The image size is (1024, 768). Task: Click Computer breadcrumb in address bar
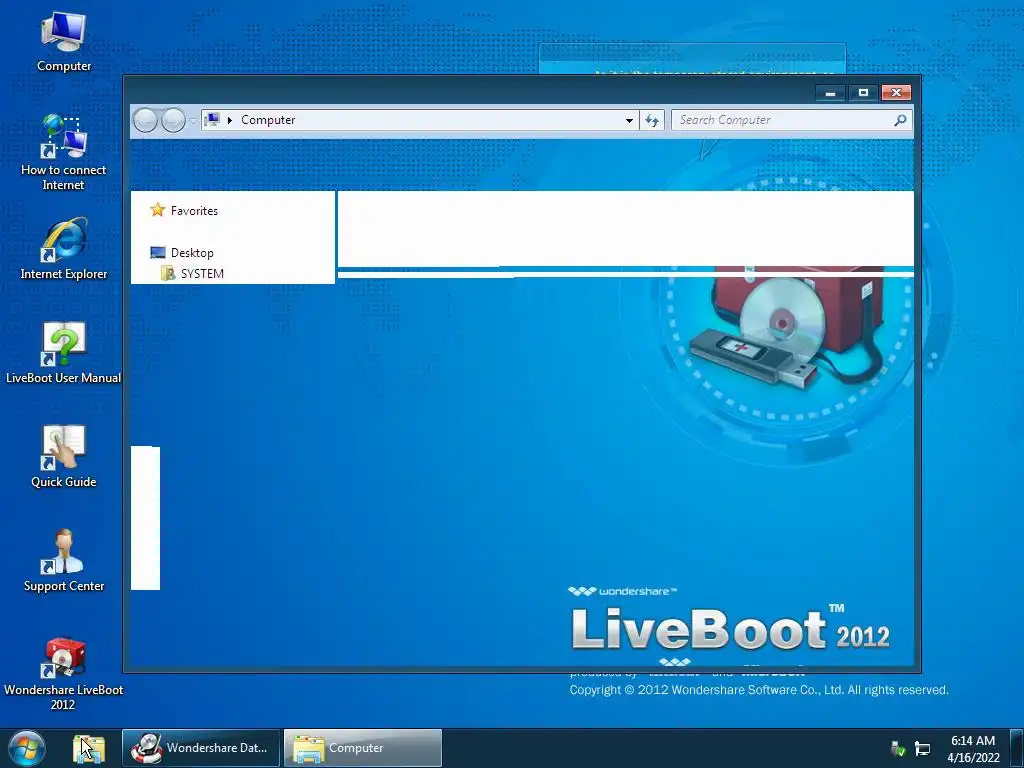point(268,120)
